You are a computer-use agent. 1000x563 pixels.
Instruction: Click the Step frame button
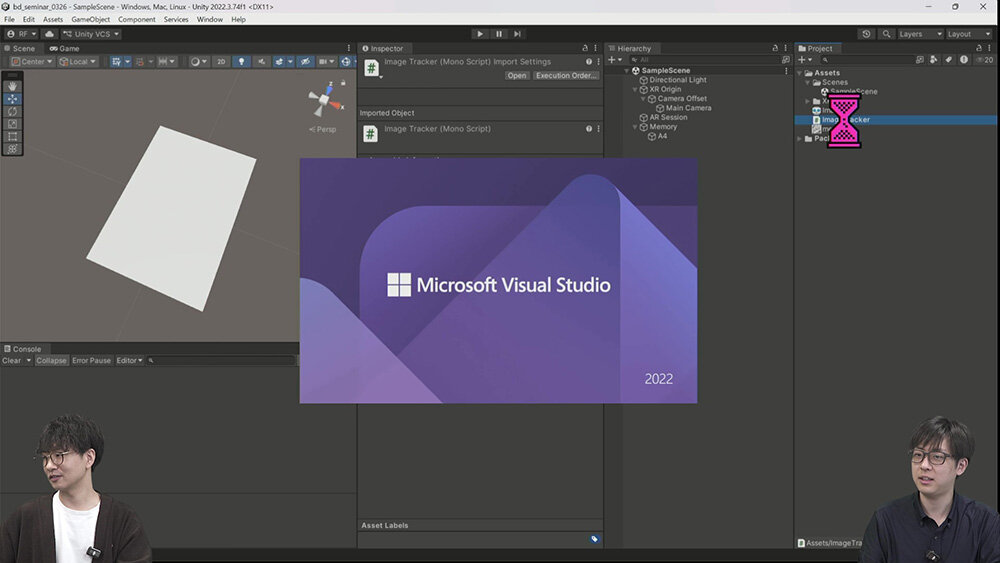(x=517, y=34)
